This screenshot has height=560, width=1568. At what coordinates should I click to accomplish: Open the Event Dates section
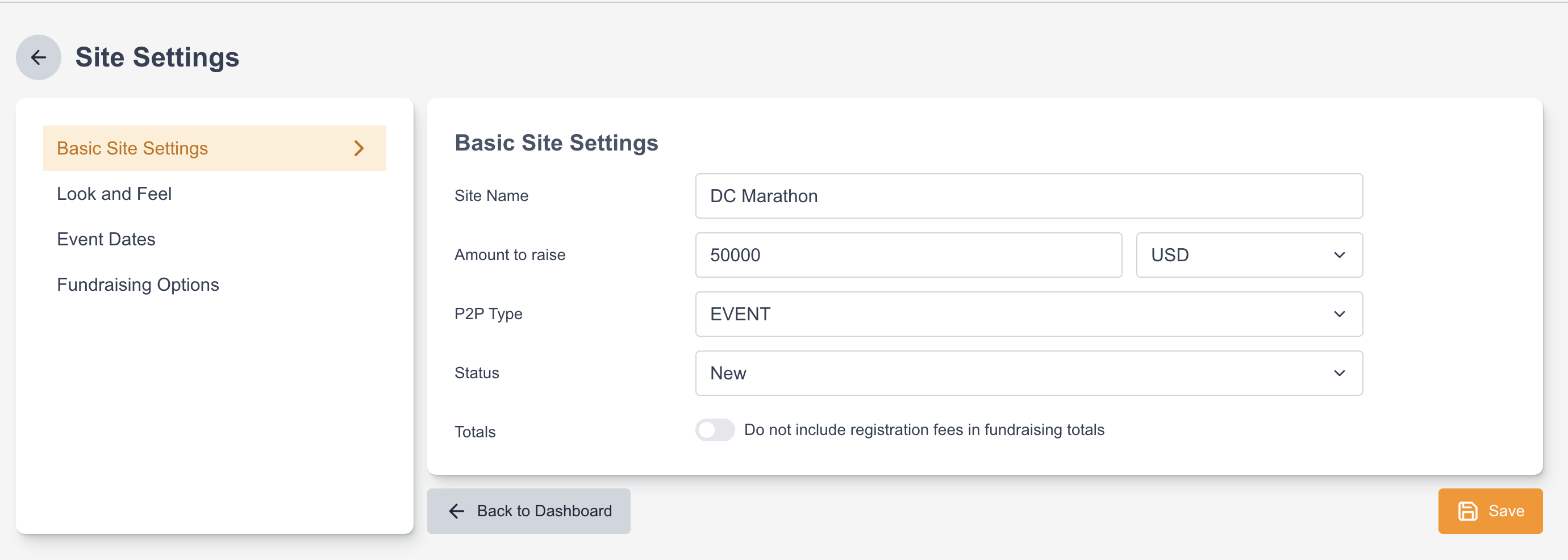coord(106,239)
